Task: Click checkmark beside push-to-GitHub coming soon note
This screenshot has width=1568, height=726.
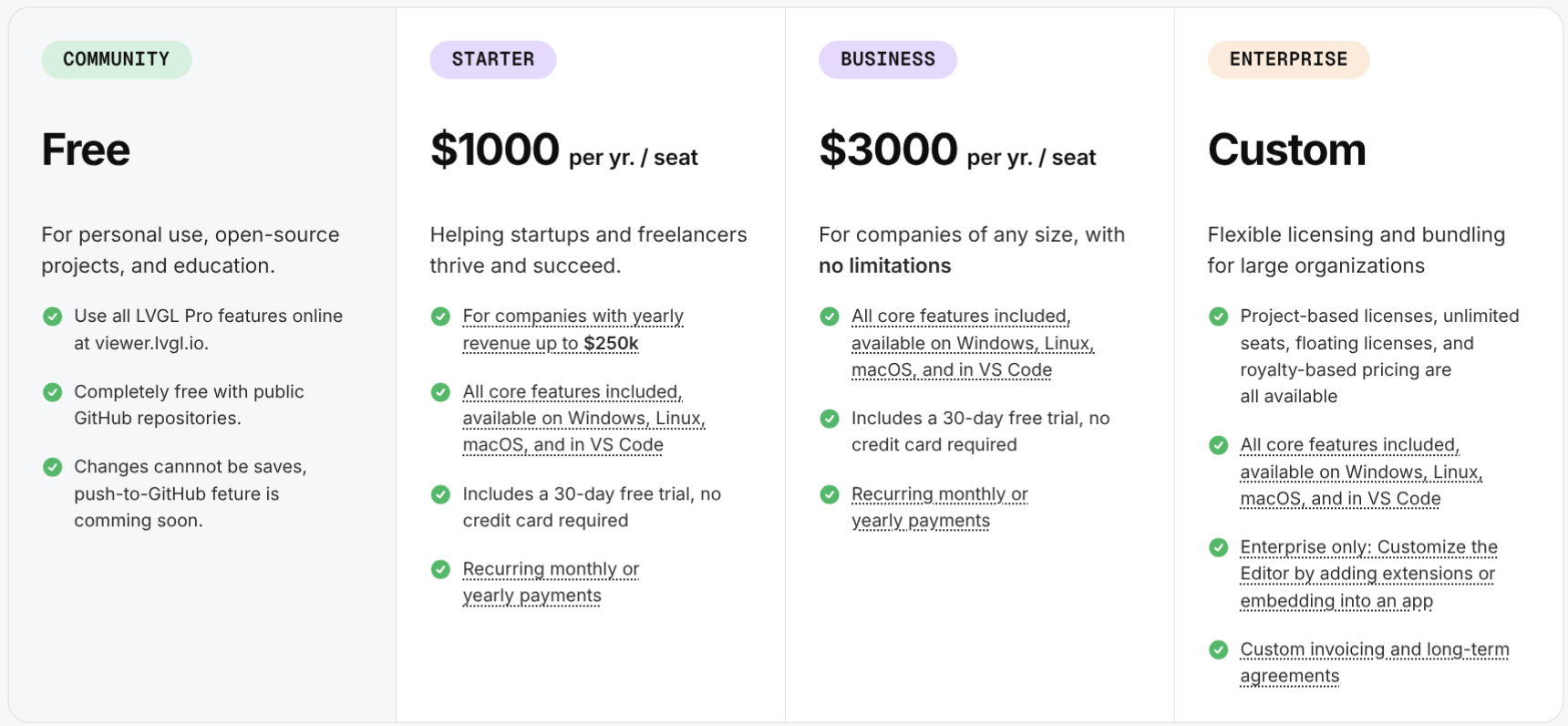Action: [x=53, y=467]
